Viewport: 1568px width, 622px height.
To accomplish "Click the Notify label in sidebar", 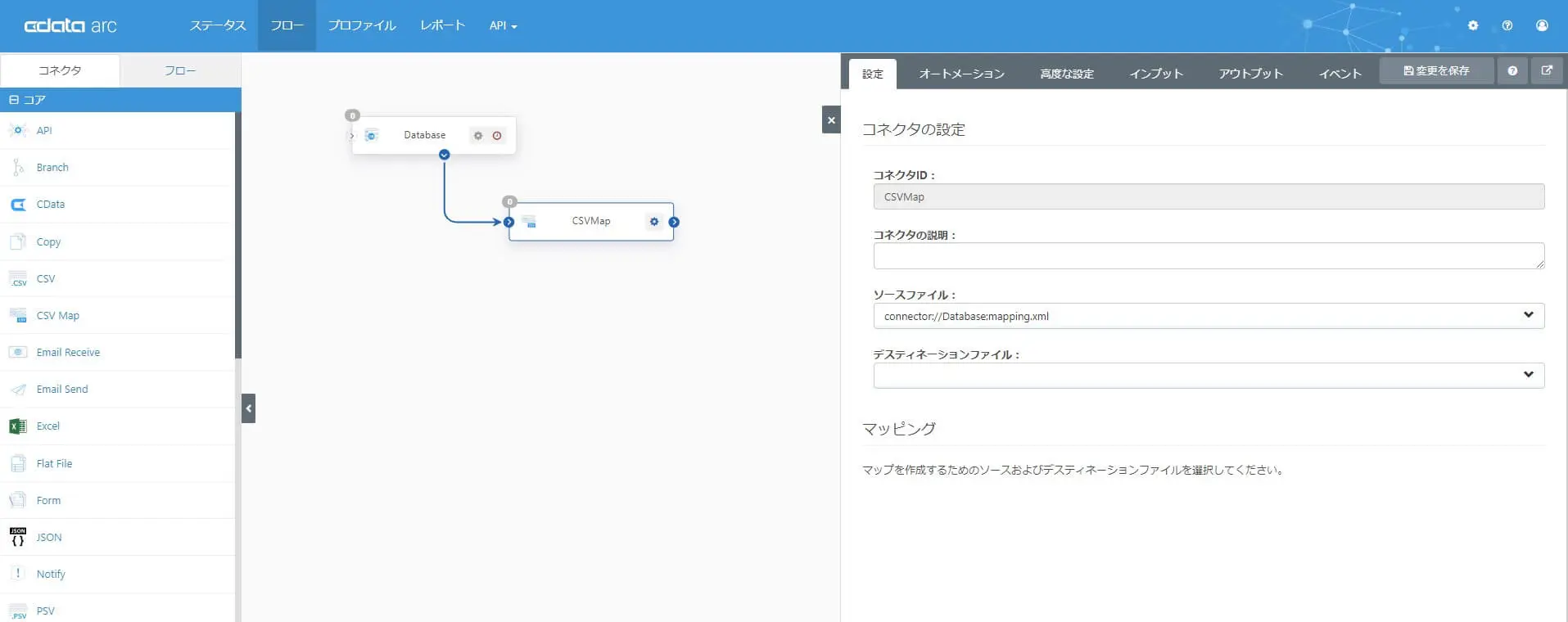I will (x=51, y=575).
